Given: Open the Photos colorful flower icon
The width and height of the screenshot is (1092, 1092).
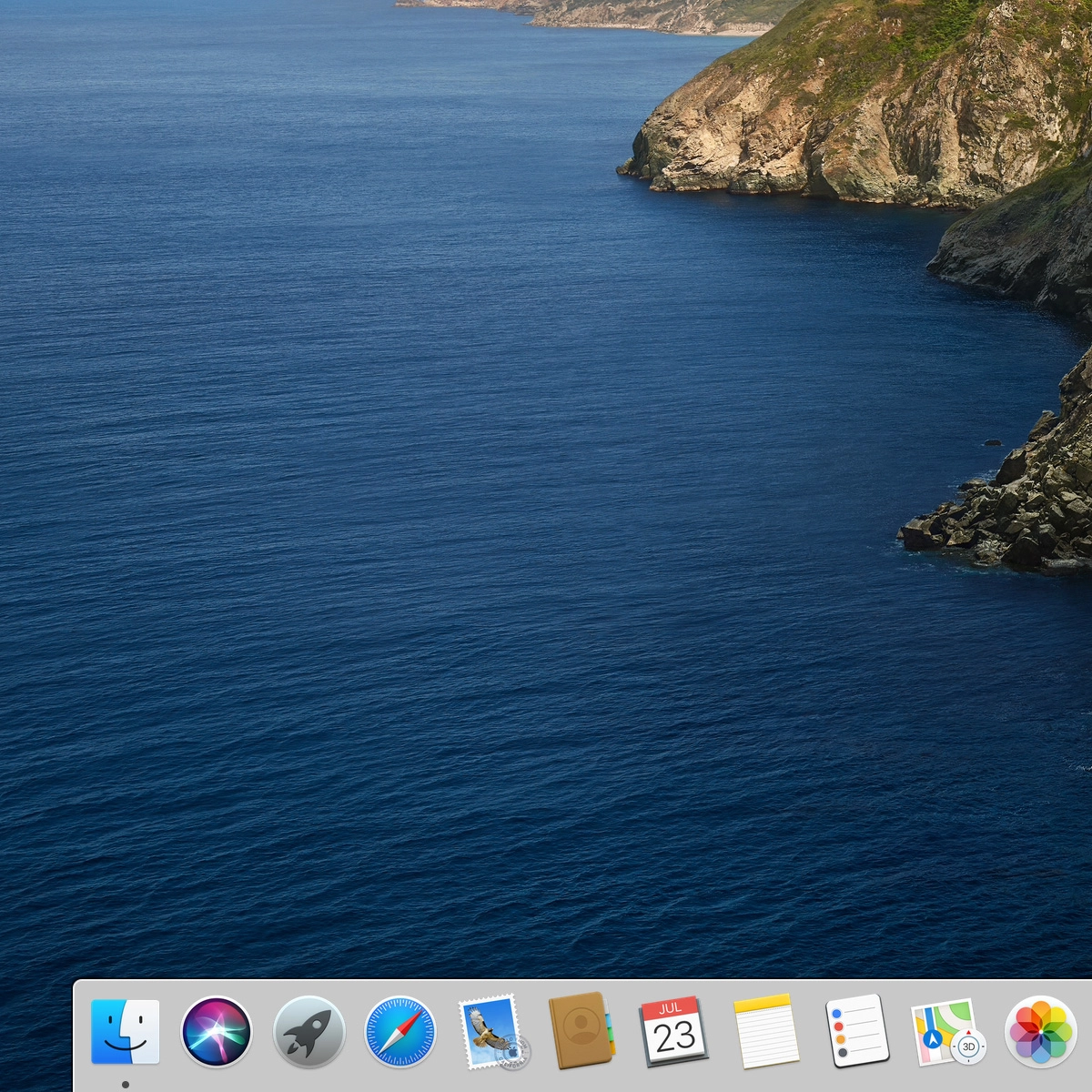Looking at the screenshot, I should [1040, 1032].
